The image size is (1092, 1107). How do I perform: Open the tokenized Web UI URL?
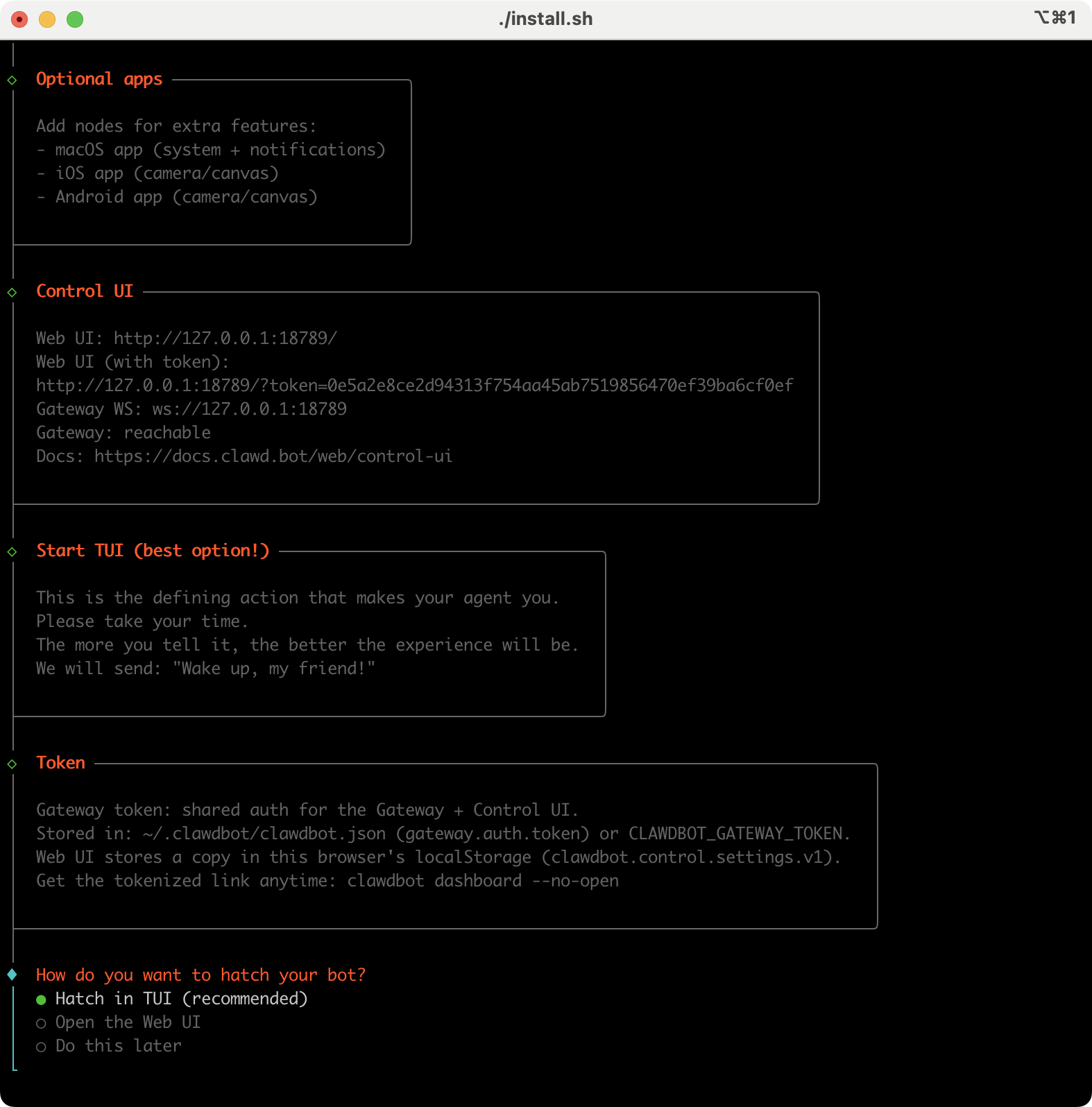coord(414,386)
